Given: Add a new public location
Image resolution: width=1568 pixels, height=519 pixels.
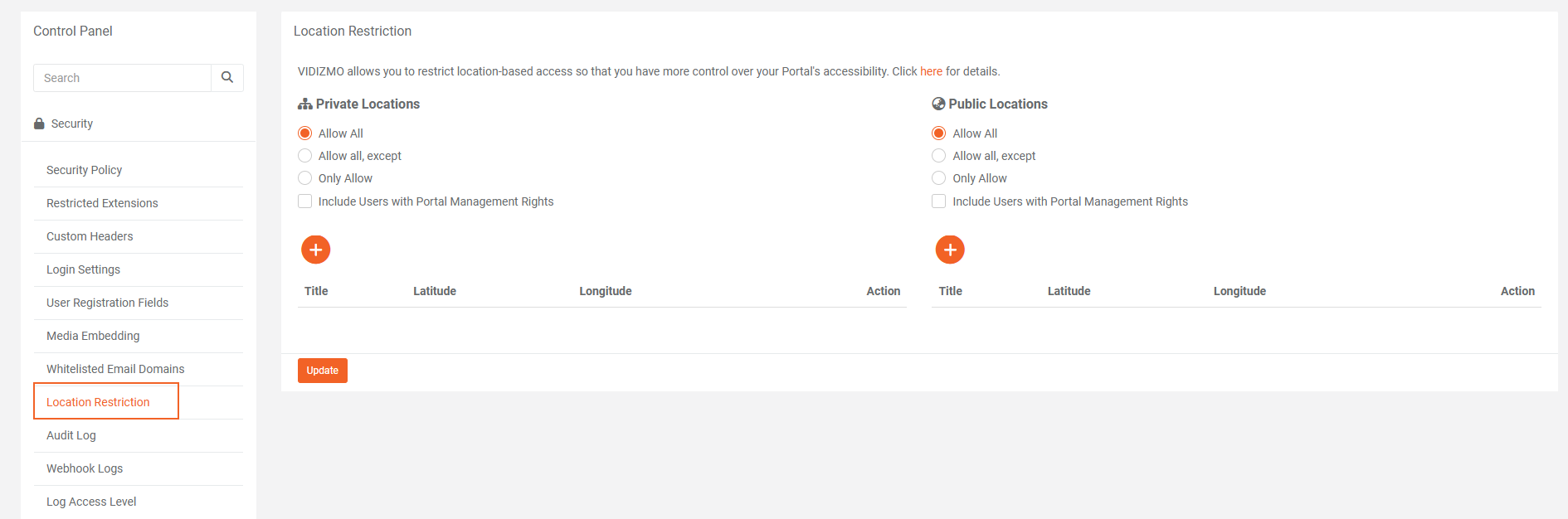Looking at the screenshot, I should [950, 250].
